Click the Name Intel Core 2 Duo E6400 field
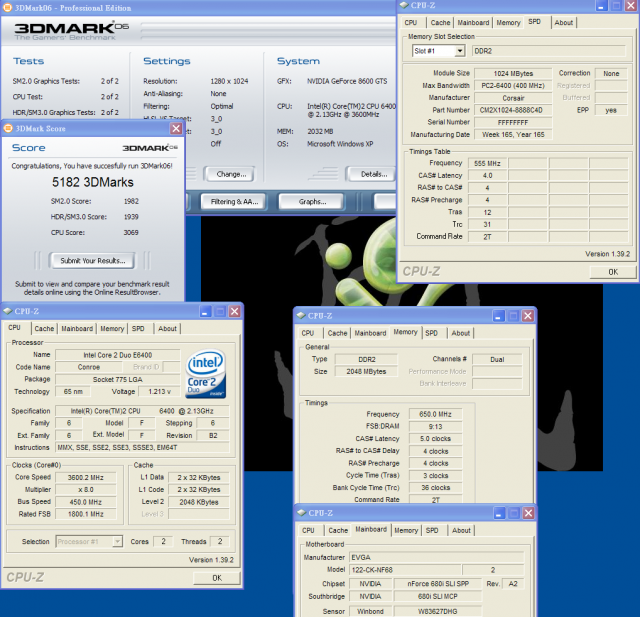Image resolution: width=640 pixels, height=617 pixels. point(118,355)
